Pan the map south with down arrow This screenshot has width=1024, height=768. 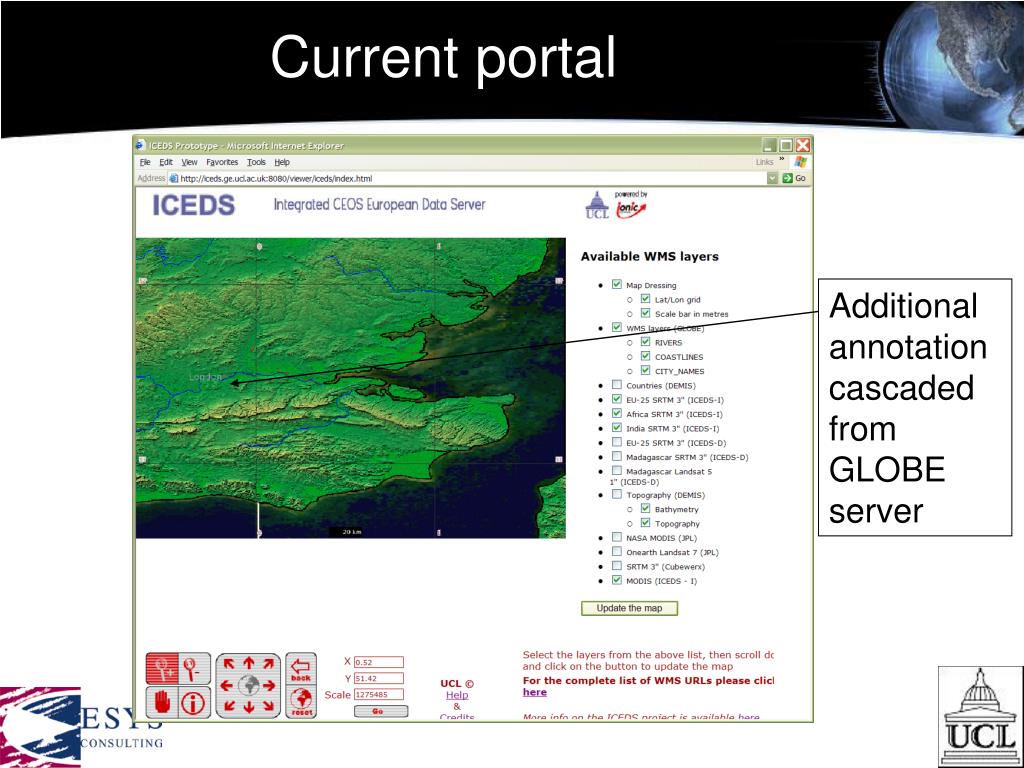[x=249, y=707]
